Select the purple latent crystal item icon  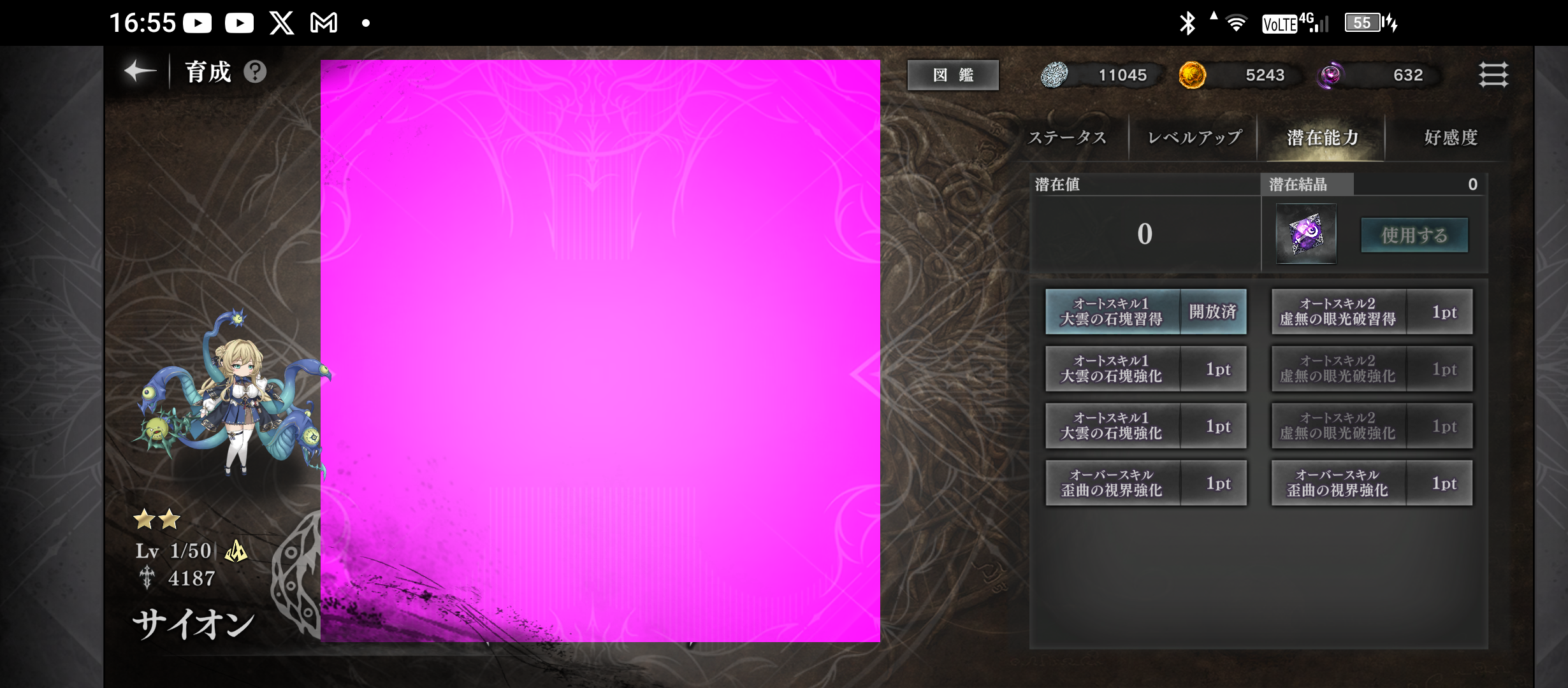(x=1306, y=234)
